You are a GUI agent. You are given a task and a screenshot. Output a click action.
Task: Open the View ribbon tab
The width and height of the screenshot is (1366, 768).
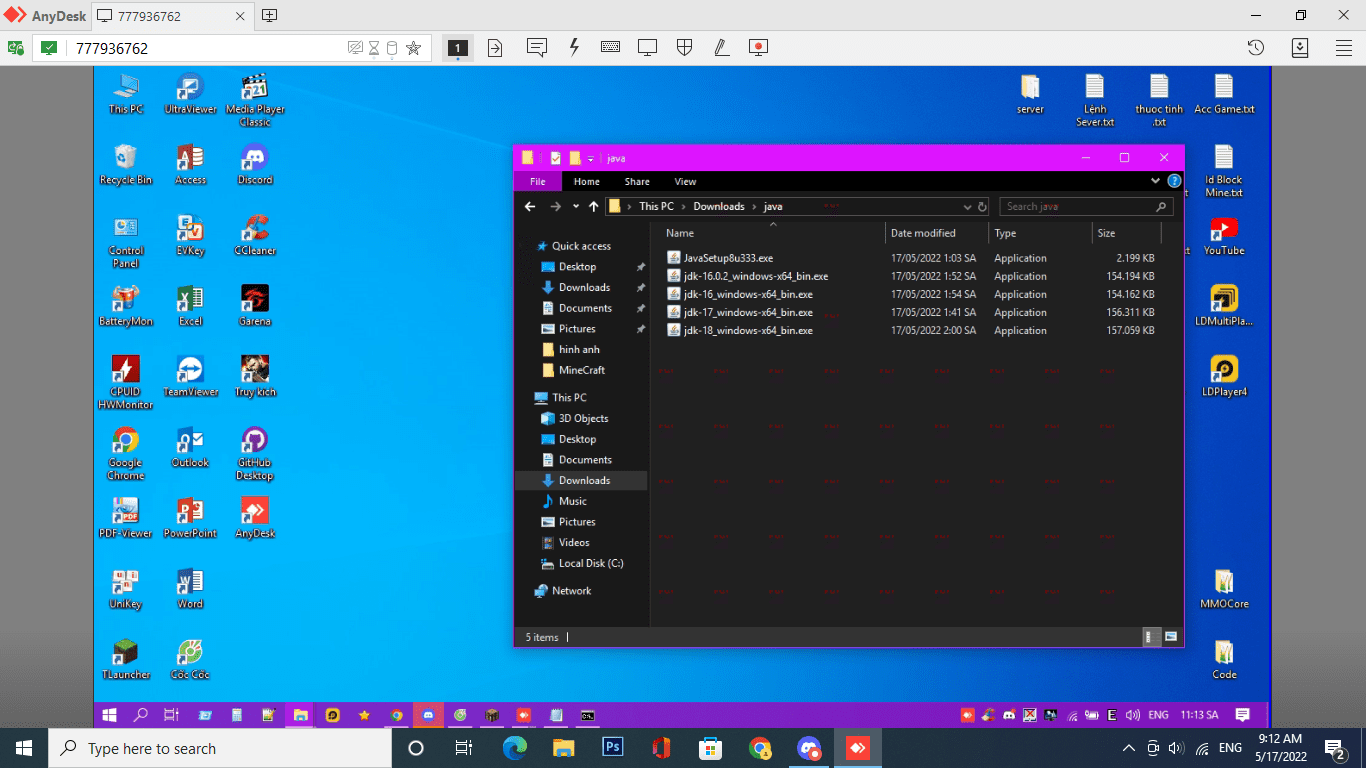(685, 182)
